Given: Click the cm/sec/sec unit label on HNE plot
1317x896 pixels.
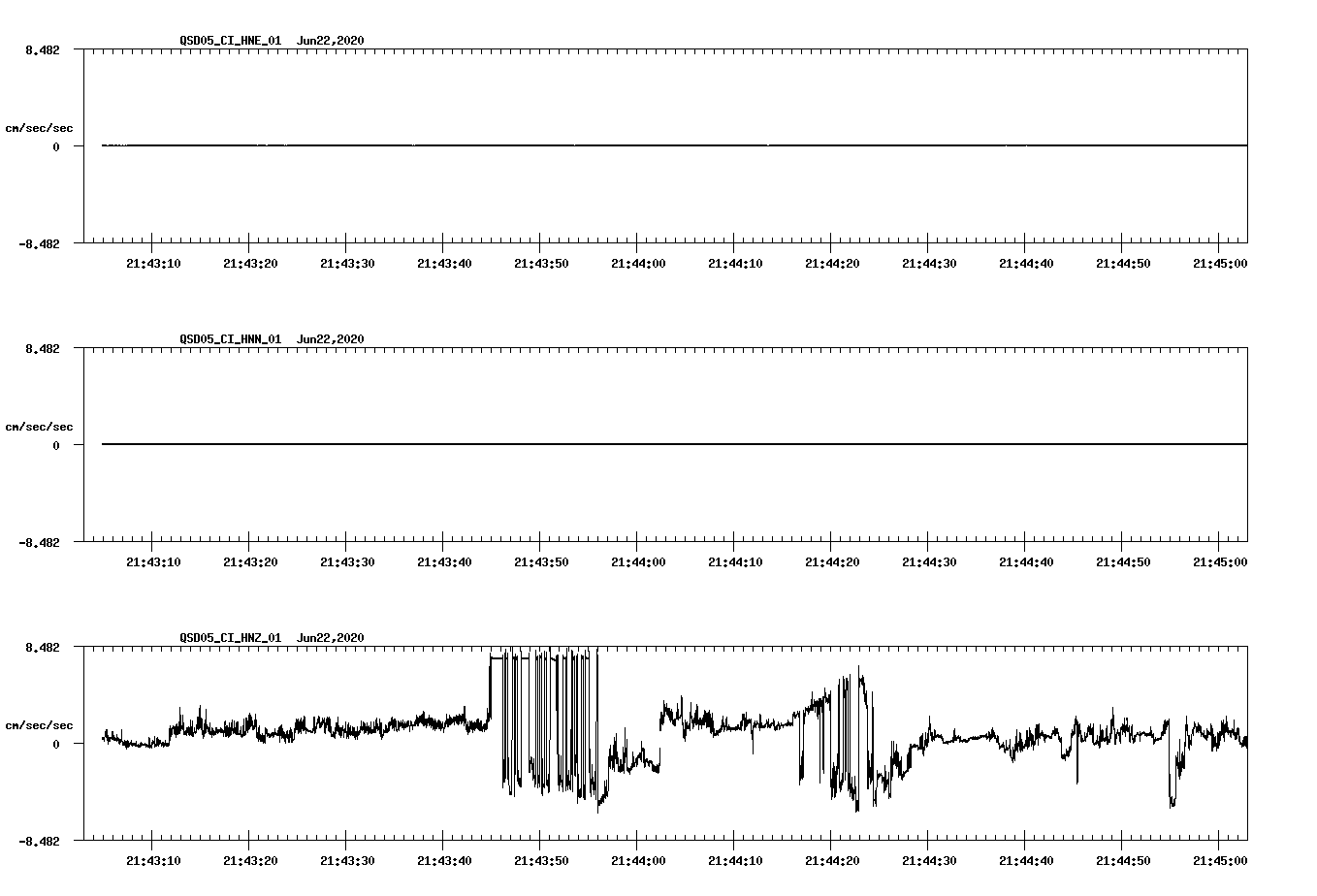Looking at the screenshot, I should point(40,128).
